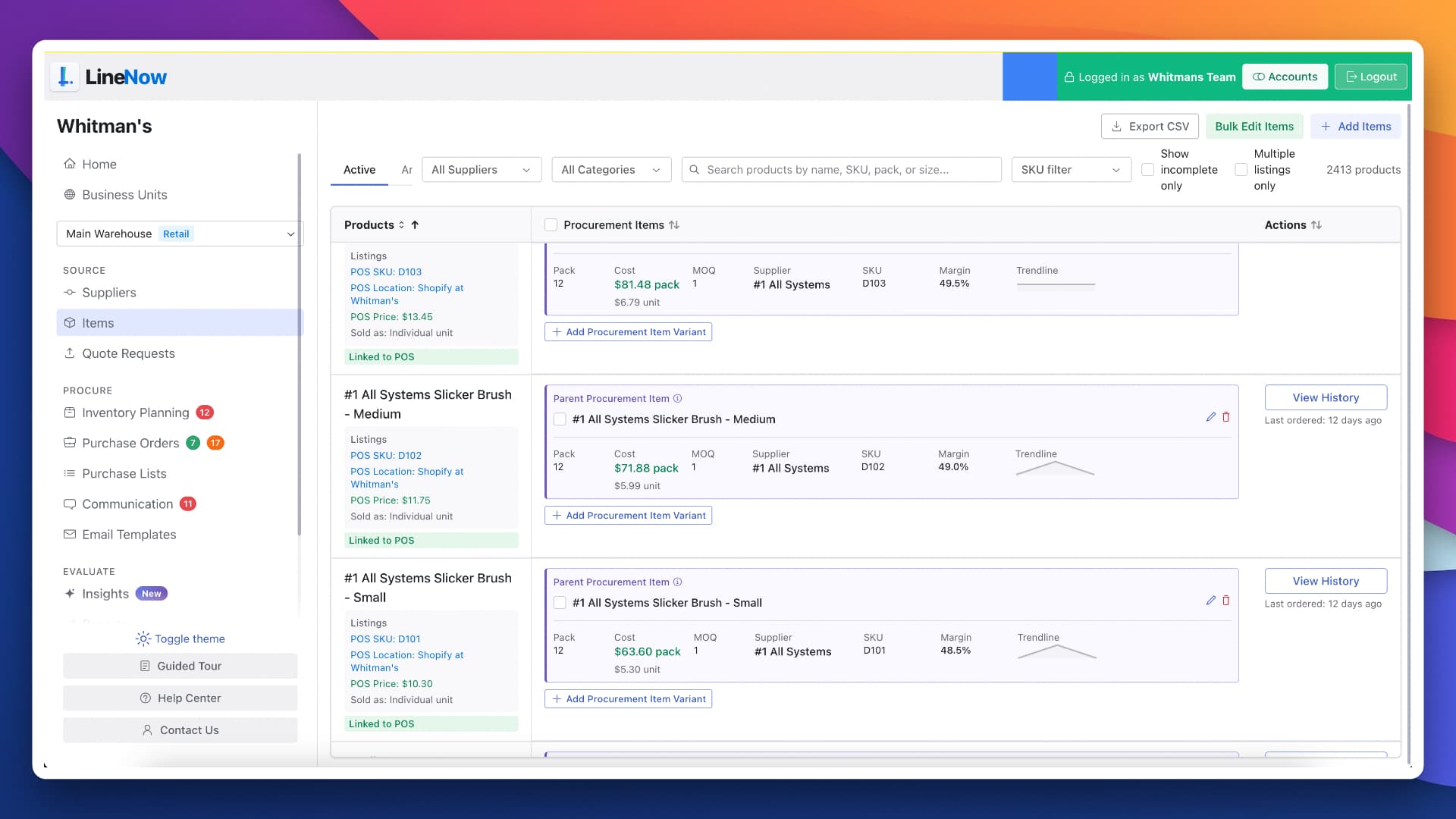Open the Main Warehouse Retail selector
The image size is (1456, 819).
180,234
